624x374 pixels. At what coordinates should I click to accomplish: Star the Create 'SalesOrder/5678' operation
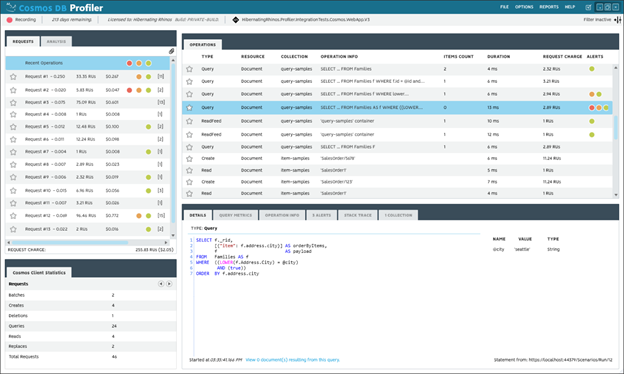coord(189,159)
